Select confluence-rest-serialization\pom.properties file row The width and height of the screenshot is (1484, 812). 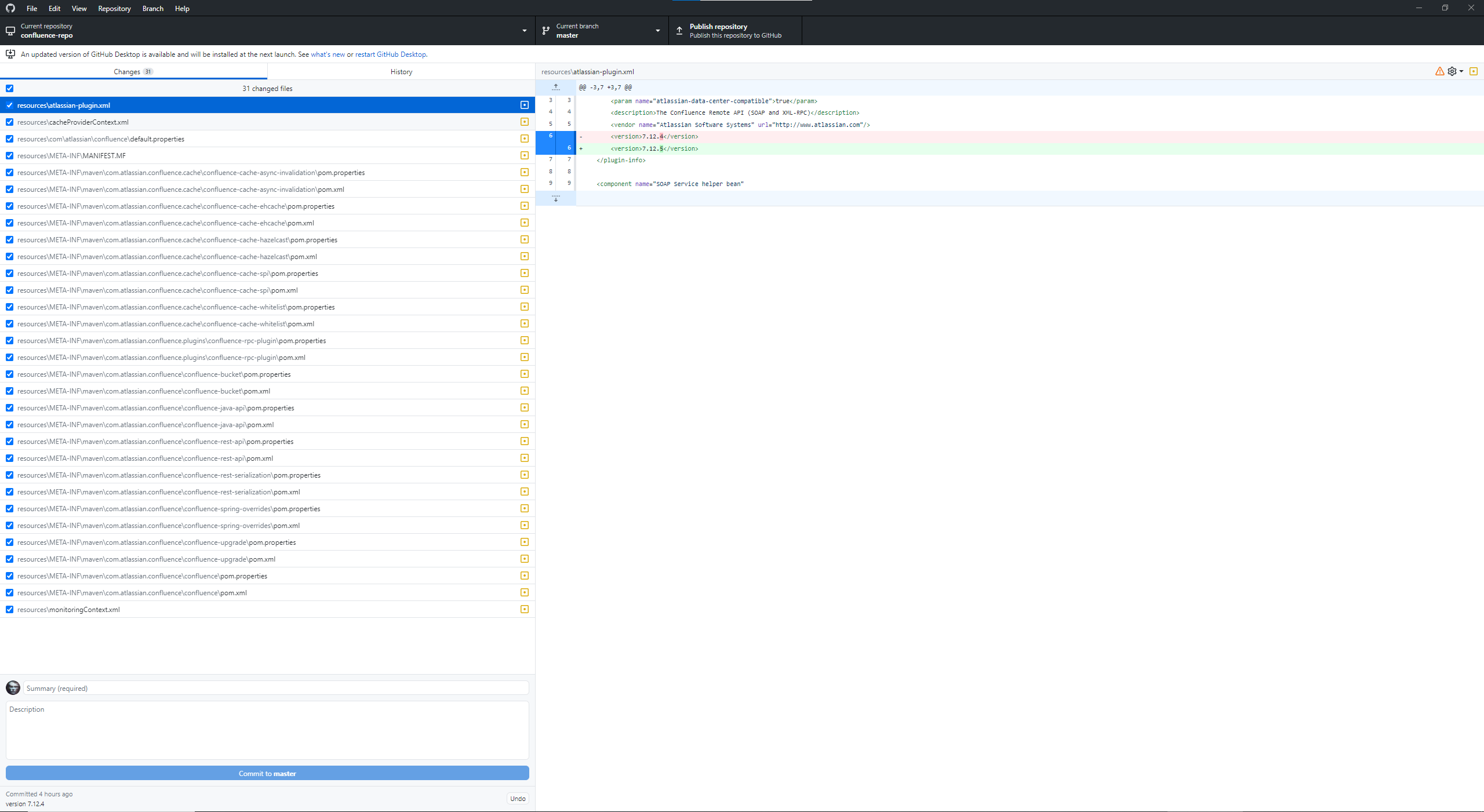[267, 475]
